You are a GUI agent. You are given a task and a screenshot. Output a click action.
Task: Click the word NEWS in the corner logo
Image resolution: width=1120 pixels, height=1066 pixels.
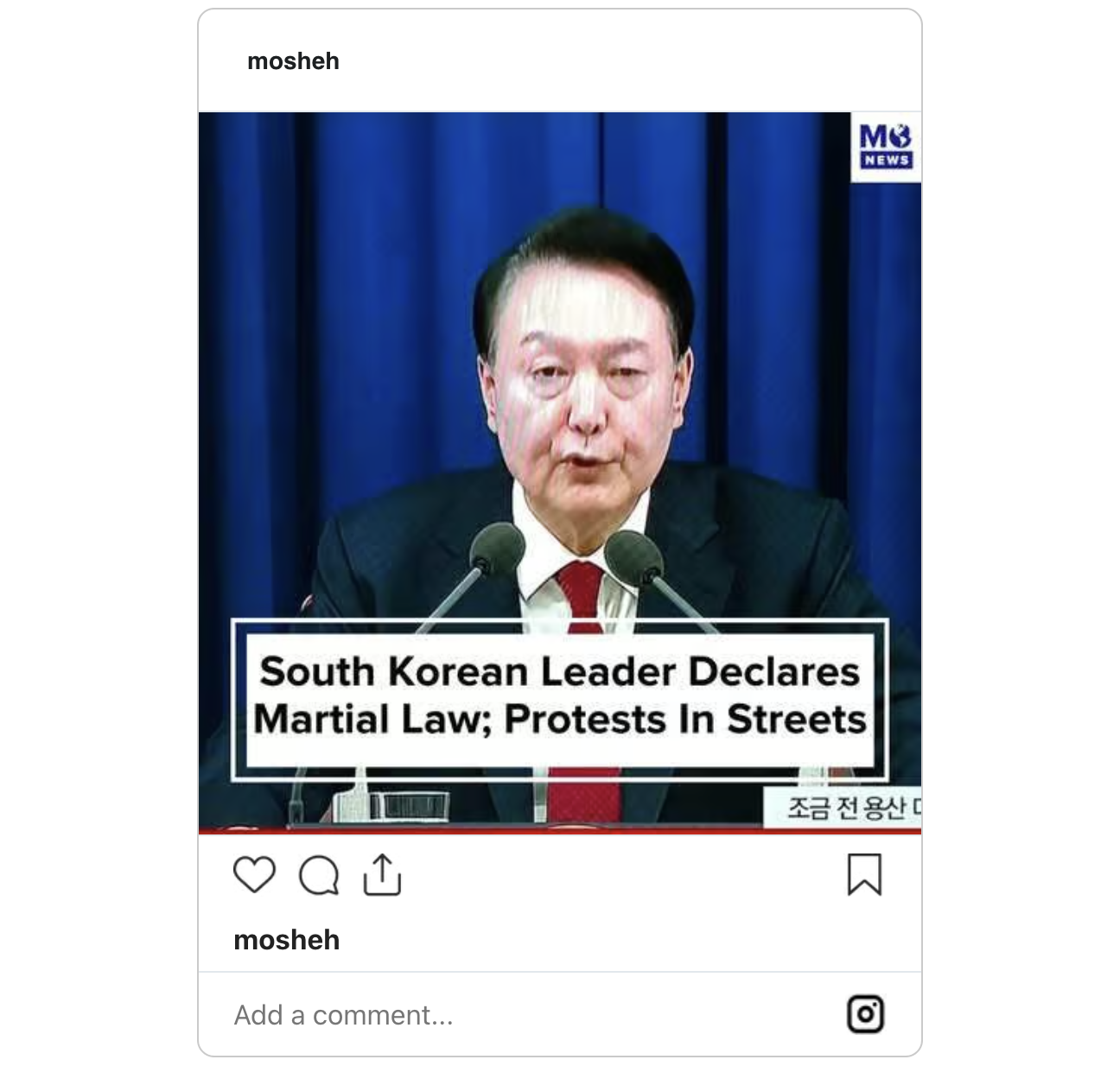[886, 160]
